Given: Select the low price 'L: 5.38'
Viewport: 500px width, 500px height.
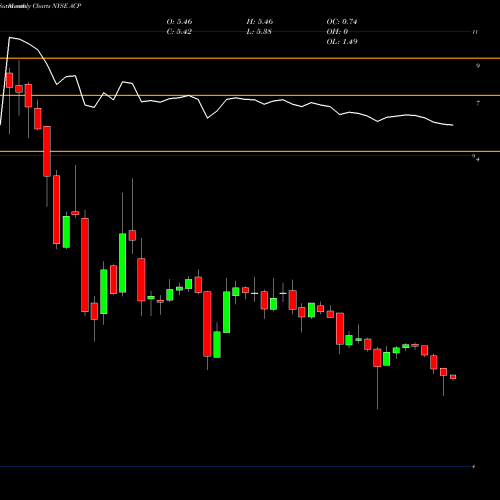Looking at the screenshot, I should point(259,32).
